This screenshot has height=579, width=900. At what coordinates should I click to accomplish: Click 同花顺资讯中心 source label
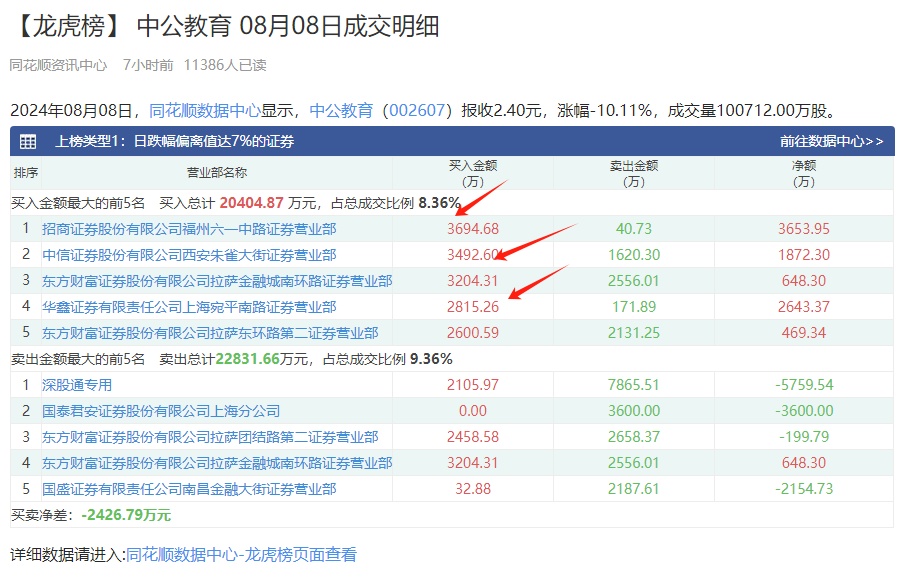tap(58, 65)
